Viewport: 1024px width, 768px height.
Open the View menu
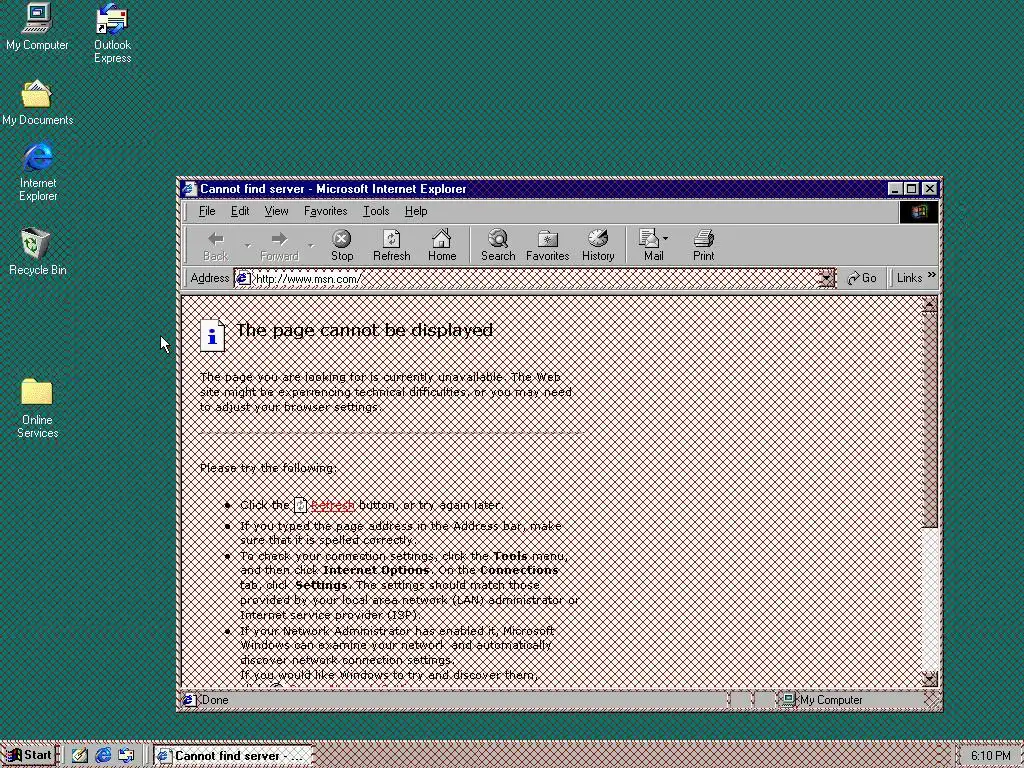(276, 211)
